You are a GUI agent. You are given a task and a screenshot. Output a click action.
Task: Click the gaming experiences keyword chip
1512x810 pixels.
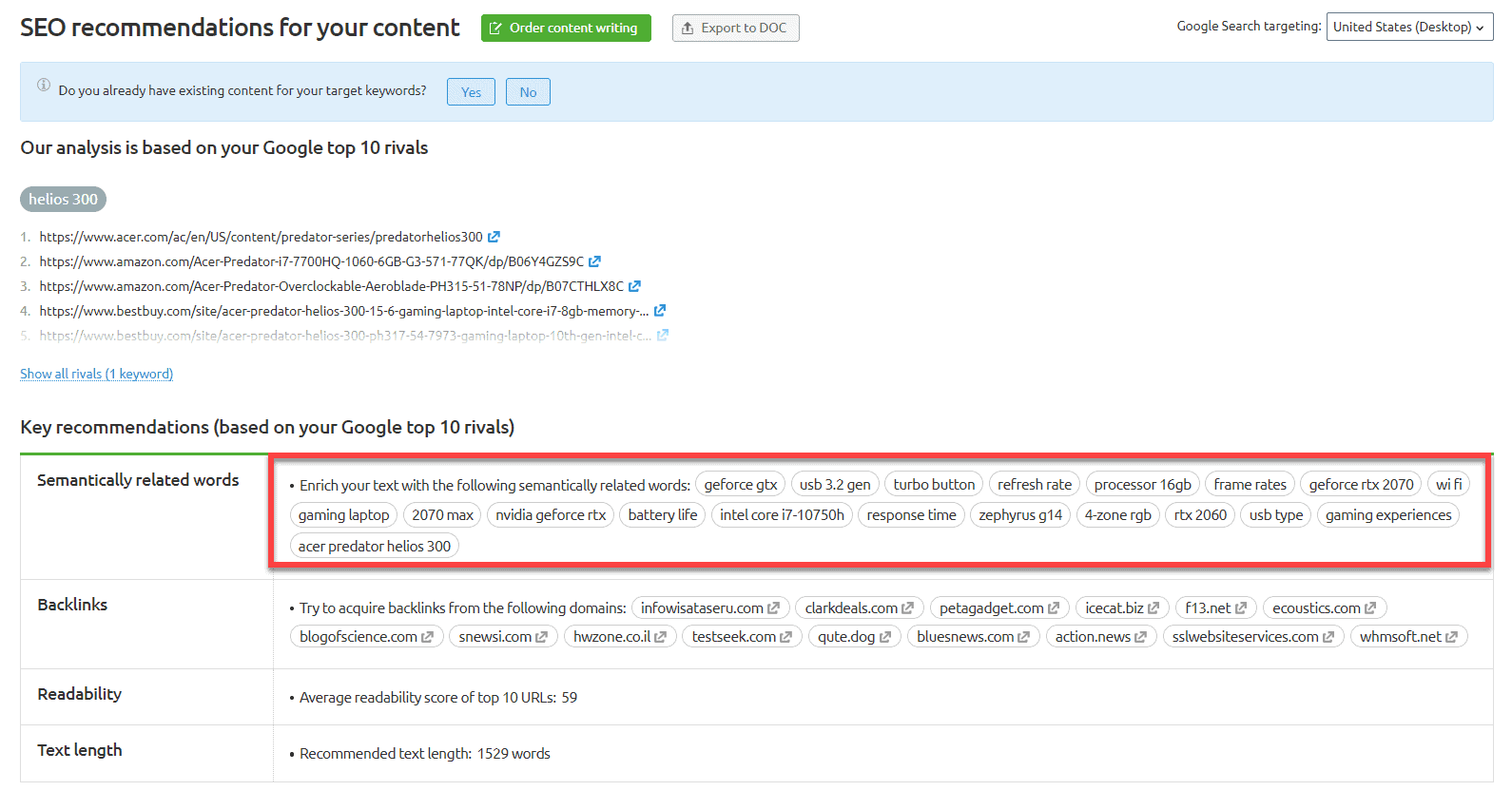pyautogui.click(x=1388, y=515)
